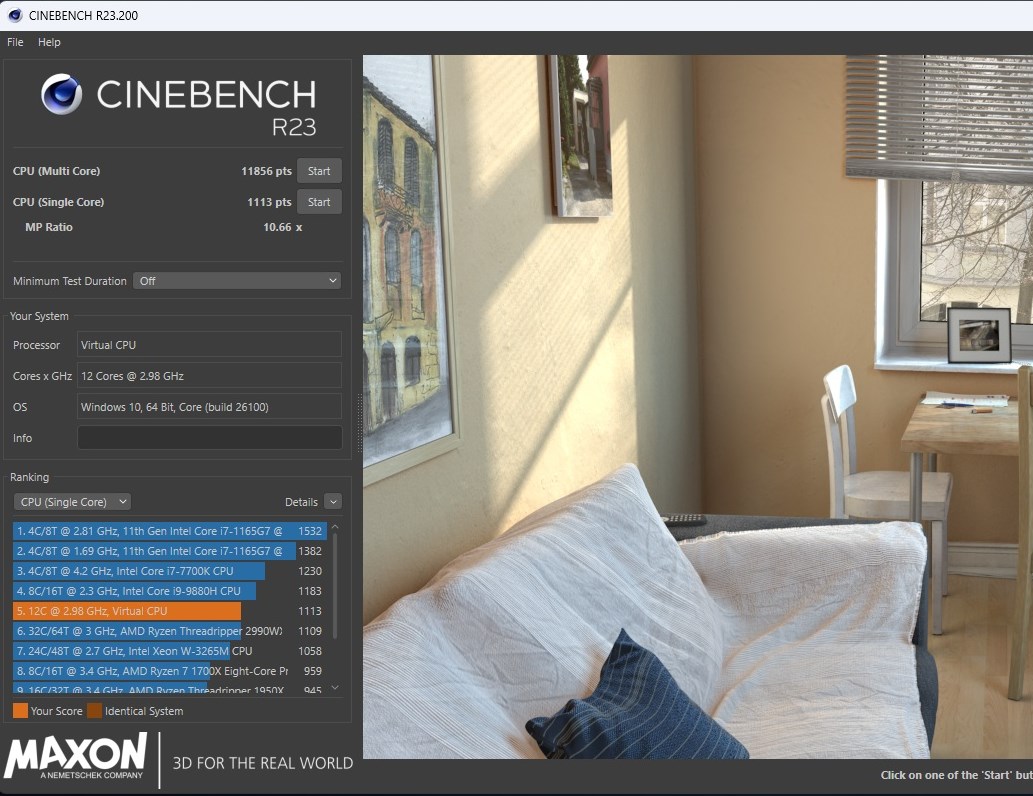Click the Cinebench sphere logo

click(x=61, y=94)
